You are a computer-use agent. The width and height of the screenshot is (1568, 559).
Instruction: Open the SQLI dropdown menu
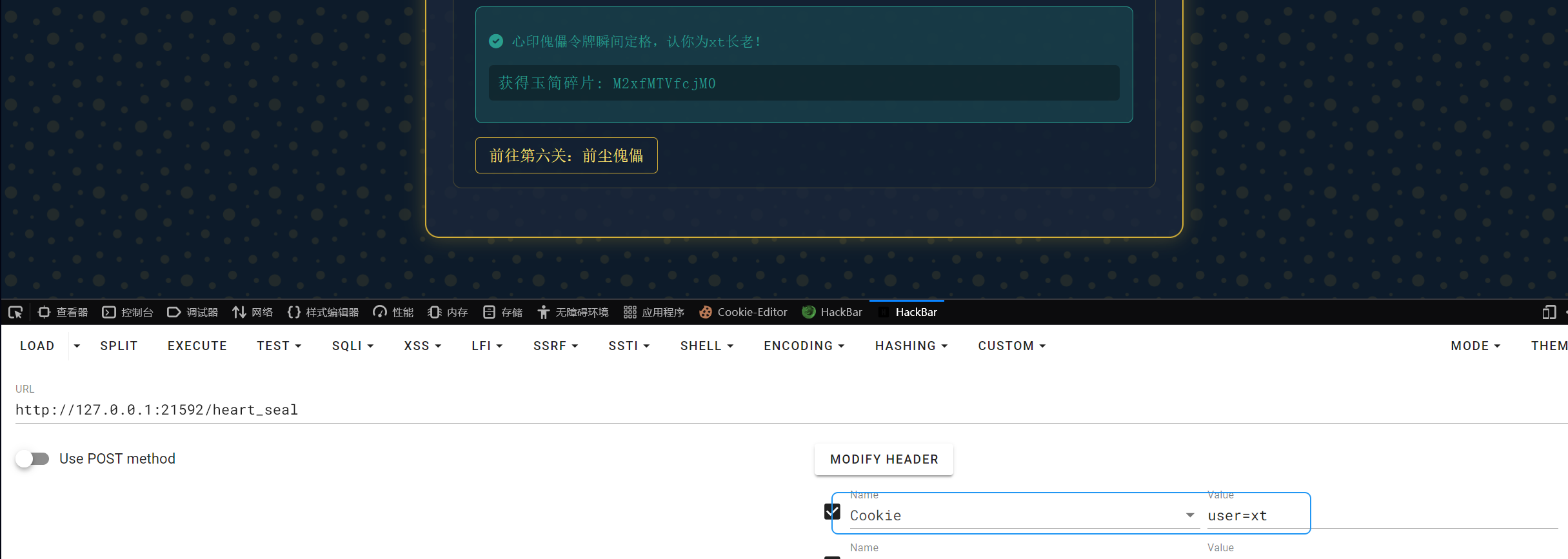(x=353, y=346)
